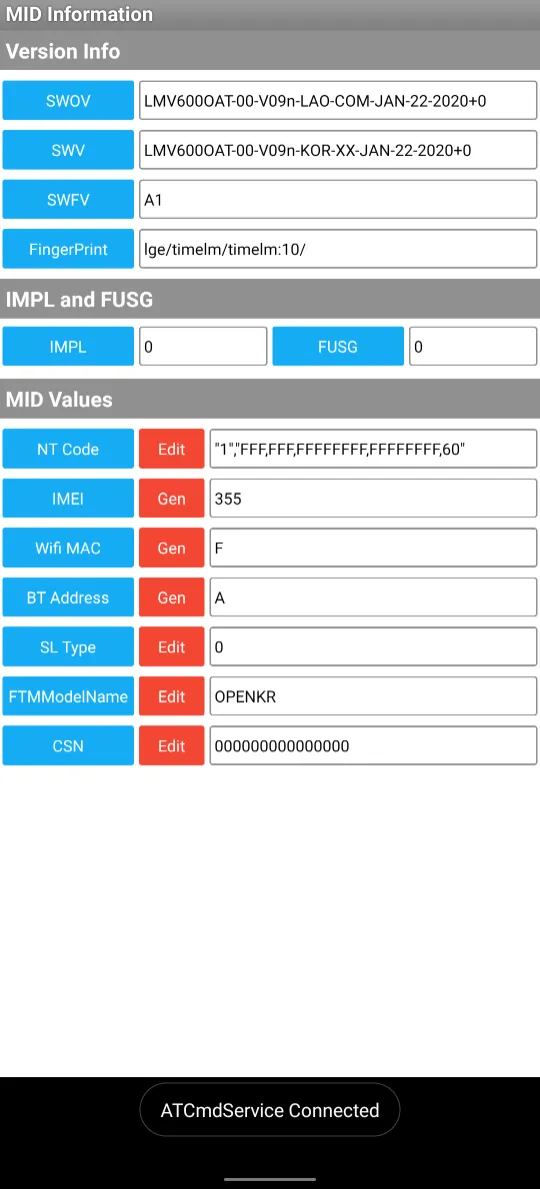
Task: Edit the FTMModelName value
Action: tap(171, 696)
